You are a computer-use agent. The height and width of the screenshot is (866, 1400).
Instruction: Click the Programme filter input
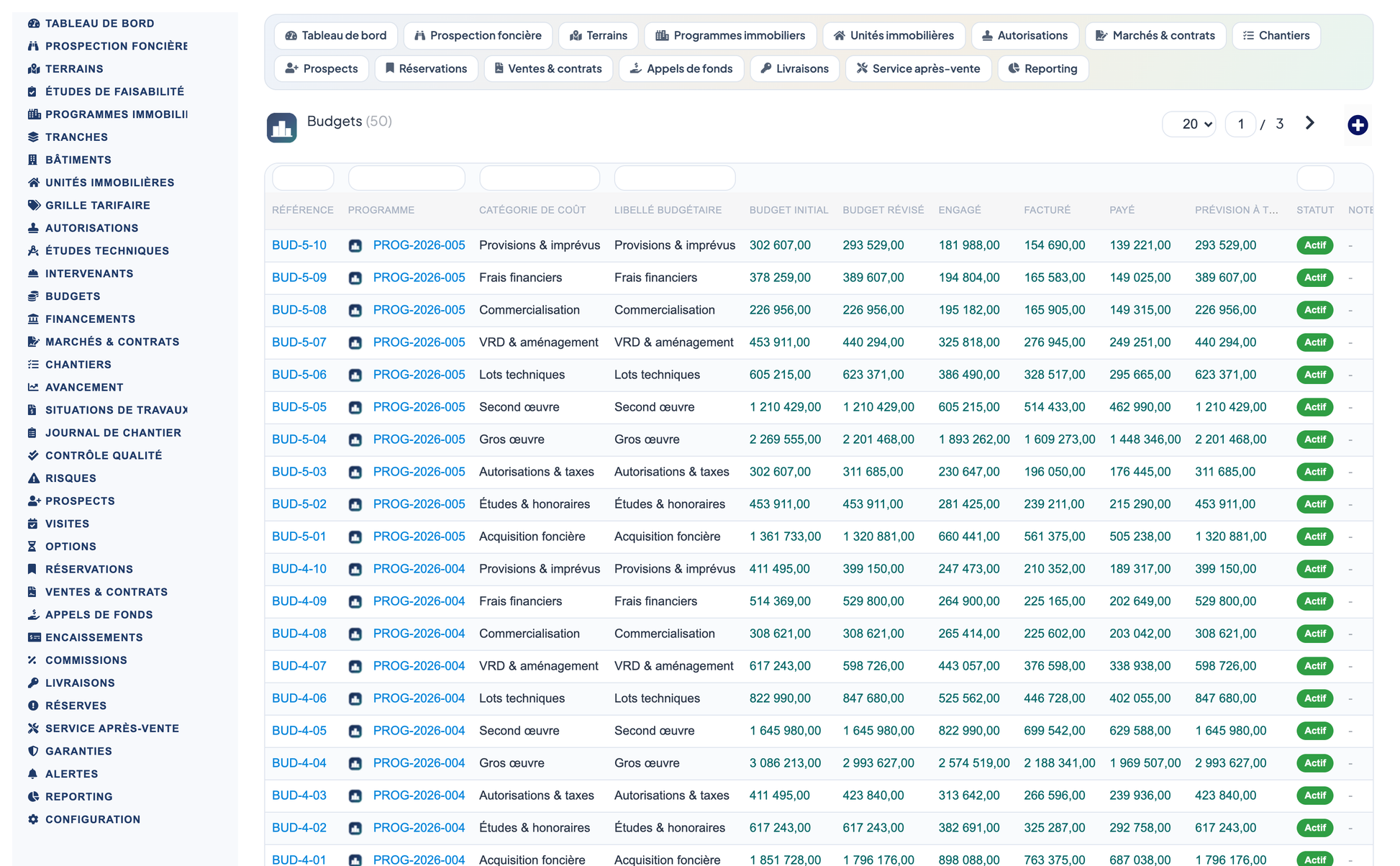406,178
